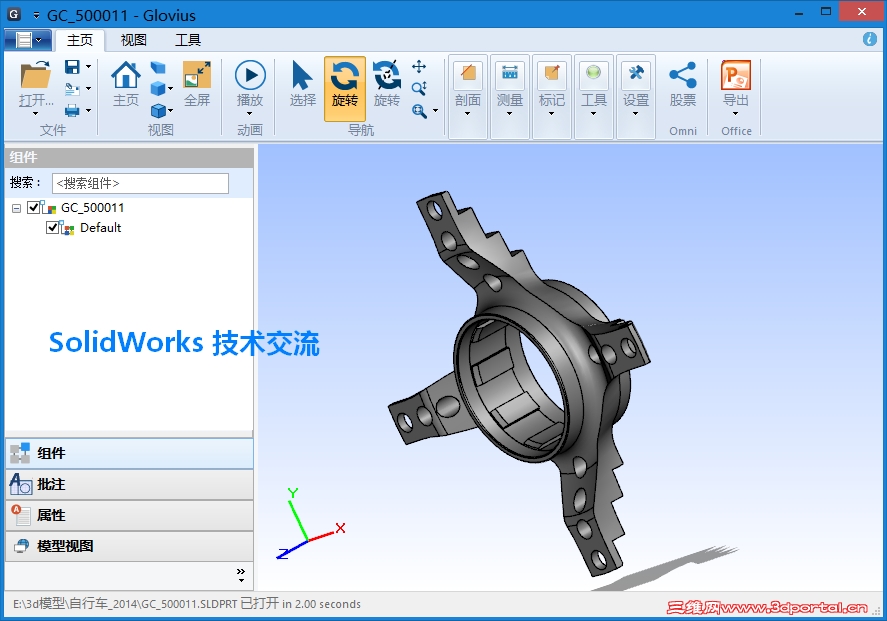
Task: Select the GC_500011 tree item label
Action: tap(92, 208)
